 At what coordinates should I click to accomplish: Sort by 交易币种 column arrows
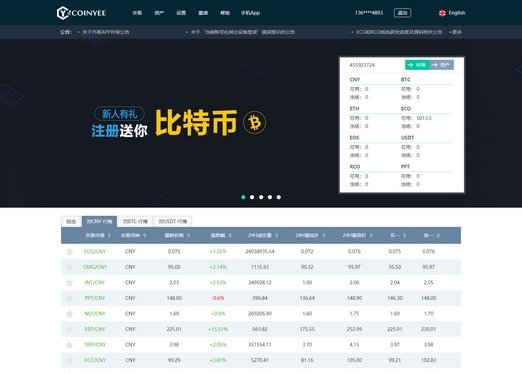click(x=145, y=236)
